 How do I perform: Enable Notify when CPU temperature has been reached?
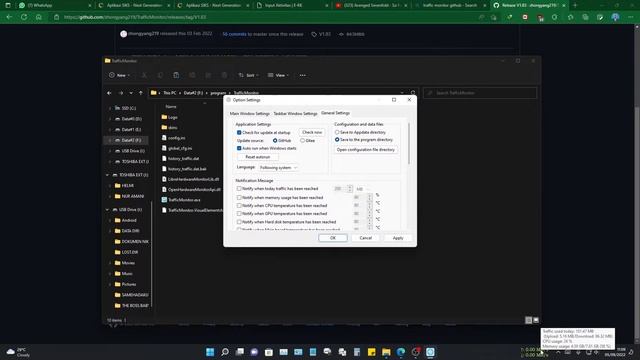(x=239, y=206)
